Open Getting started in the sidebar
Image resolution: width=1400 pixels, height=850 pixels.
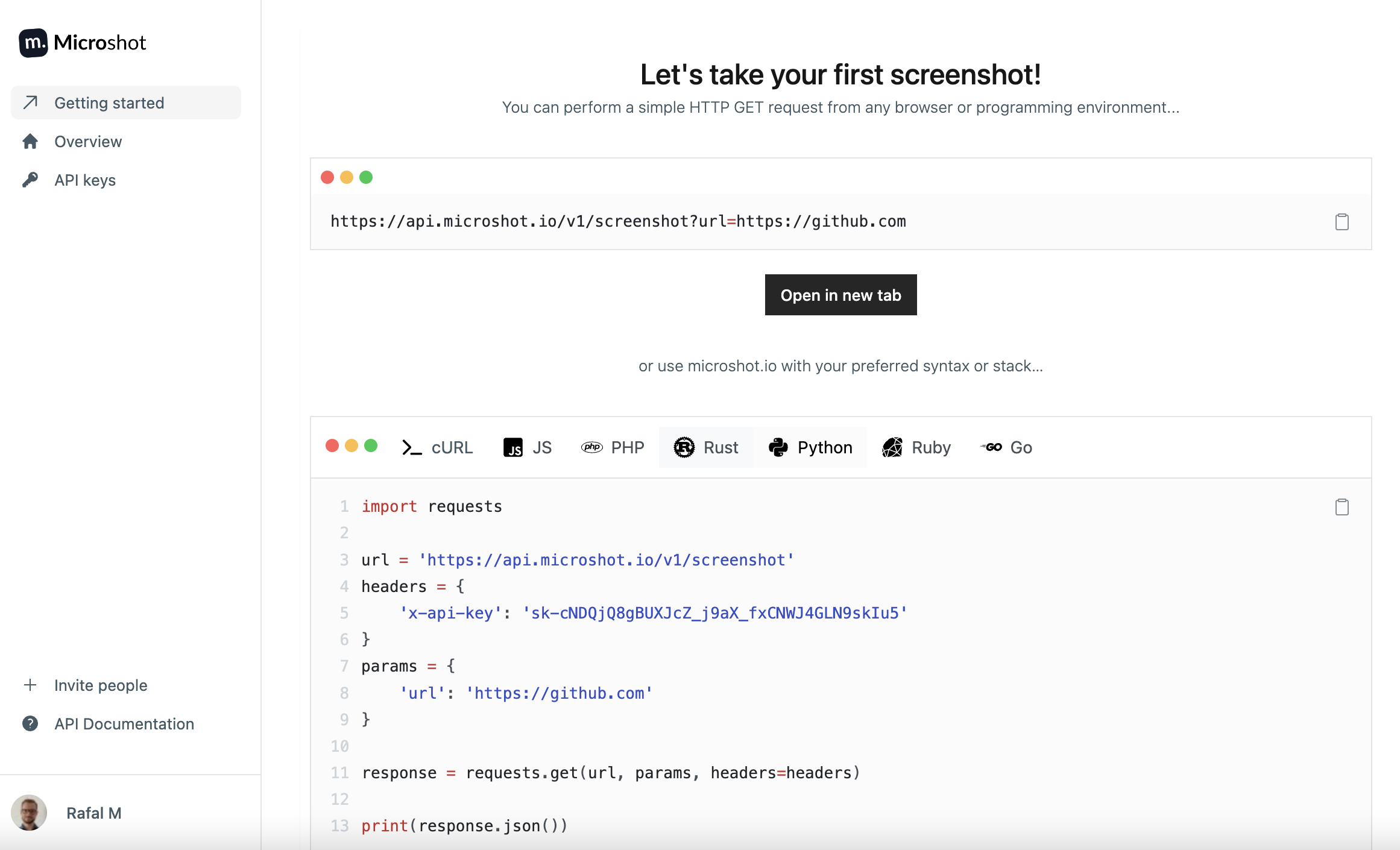[x=126, y=102]
